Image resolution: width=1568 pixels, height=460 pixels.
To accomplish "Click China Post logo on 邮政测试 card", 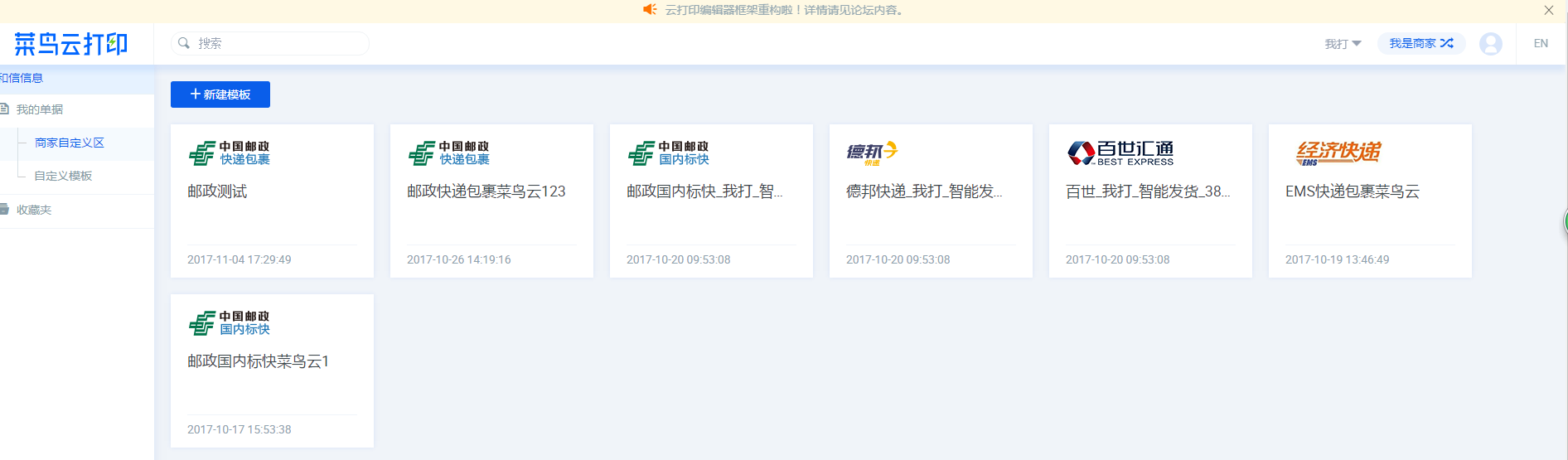I will (230, 153).
